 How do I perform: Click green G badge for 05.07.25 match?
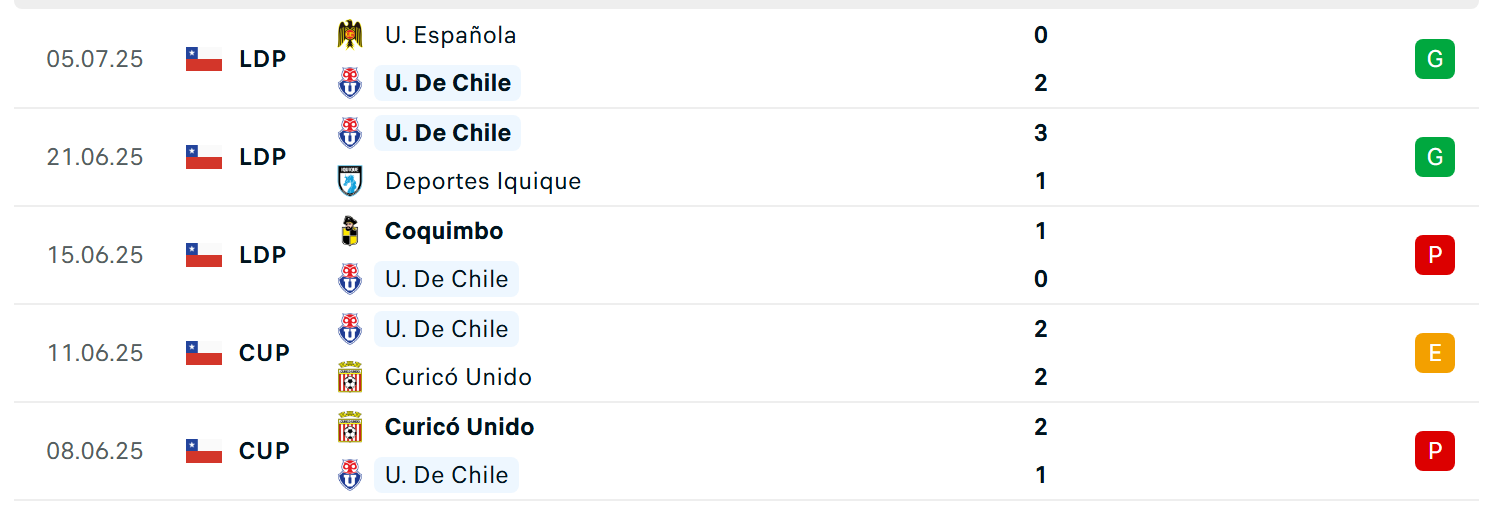tap(1434, 59)
